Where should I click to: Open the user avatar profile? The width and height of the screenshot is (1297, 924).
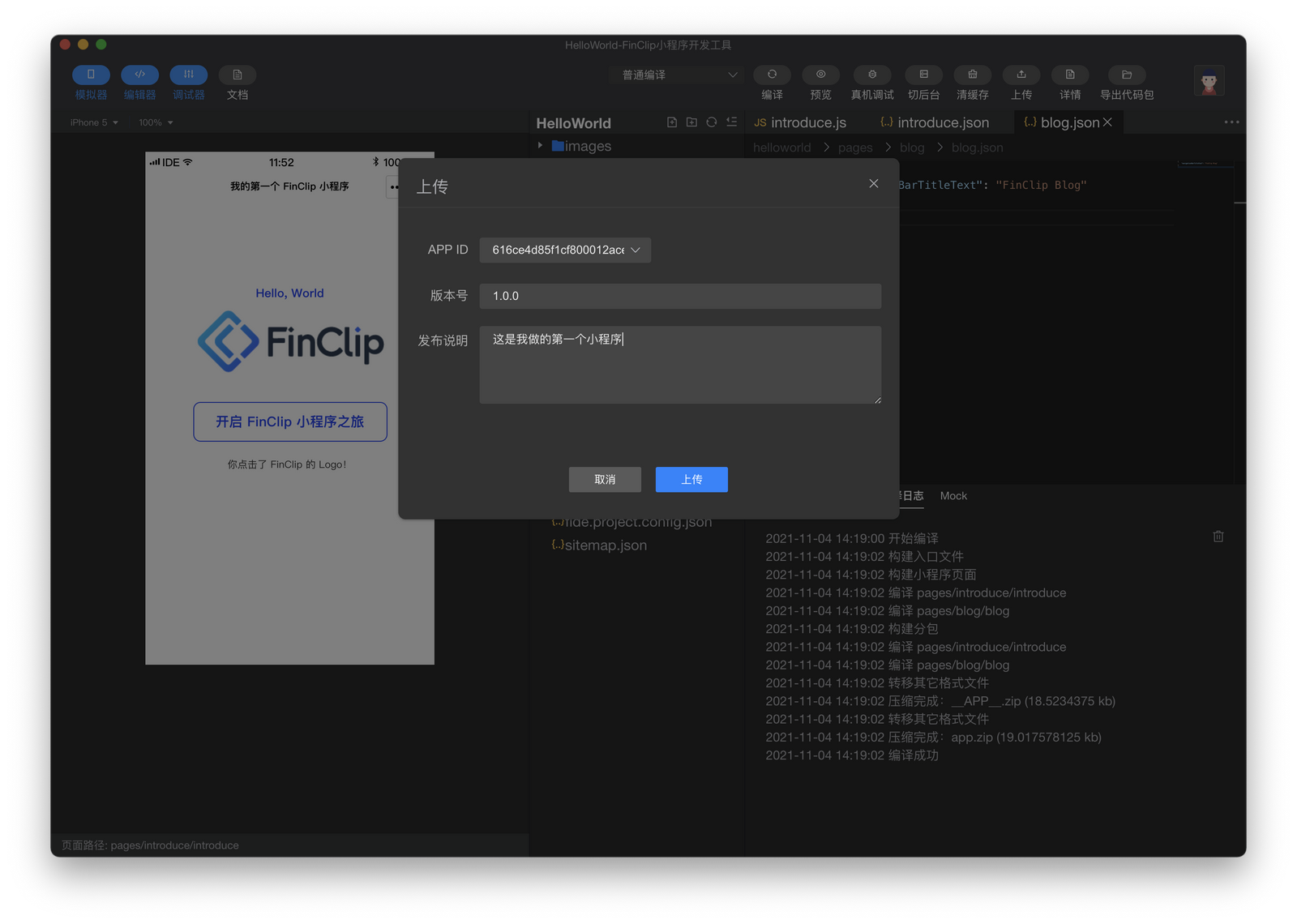coord(1209,80)
